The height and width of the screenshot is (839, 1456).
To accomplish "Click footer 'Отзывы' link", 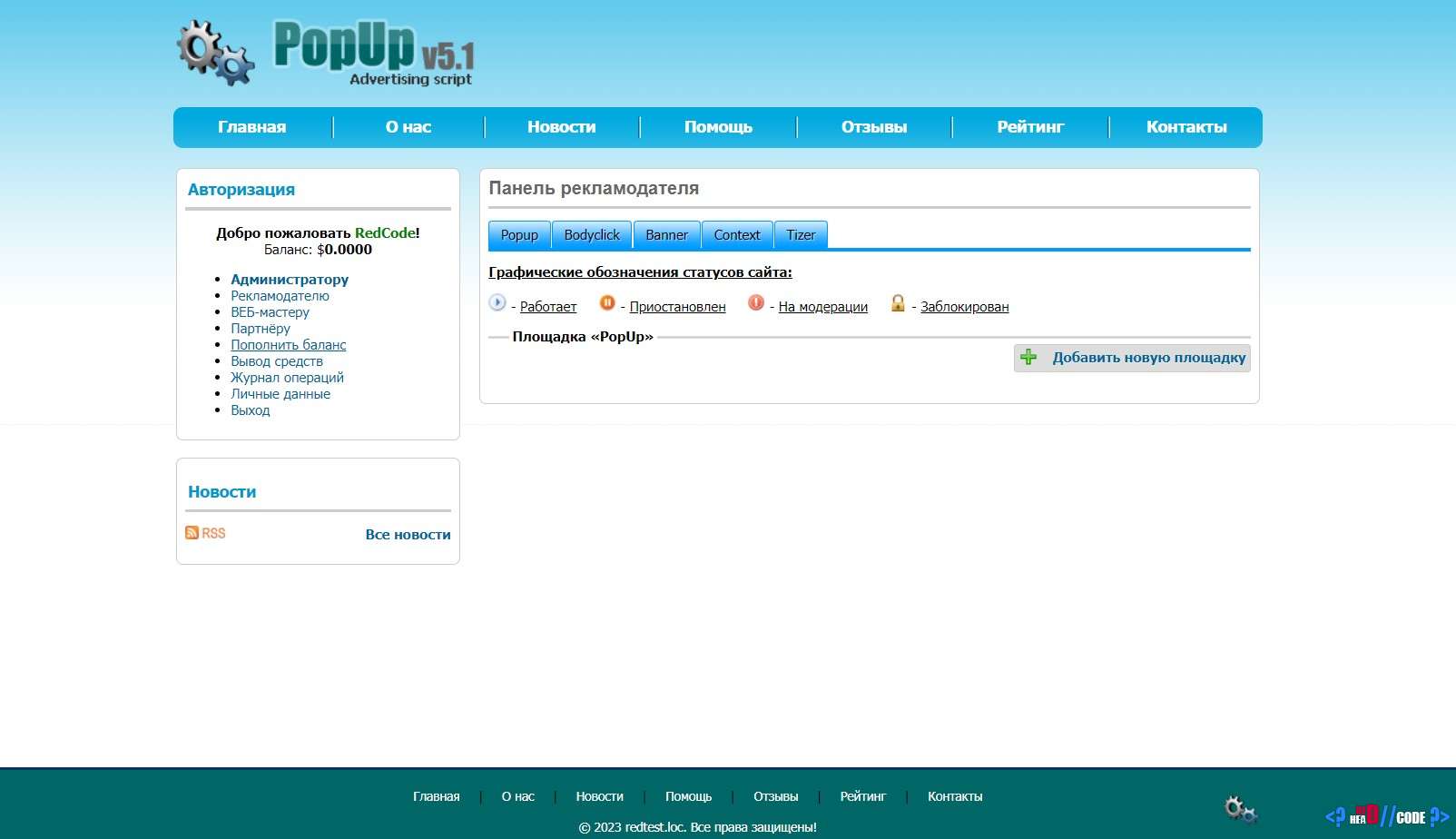I will coord(775,796).
